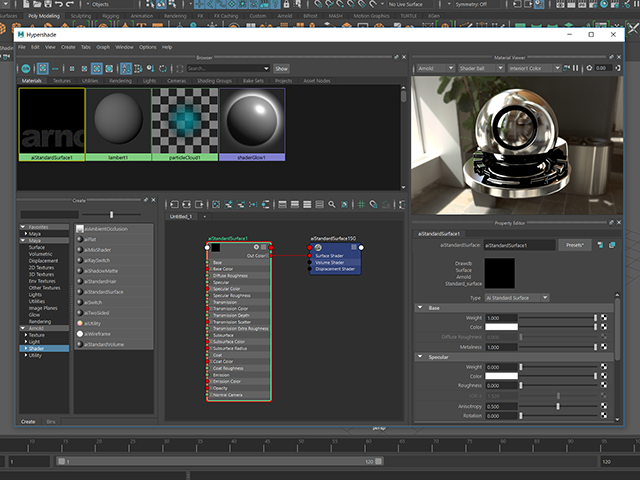Click the input connections icon in graph toolbar
This screenshot has width=640, height=480.
coord(174,204)
